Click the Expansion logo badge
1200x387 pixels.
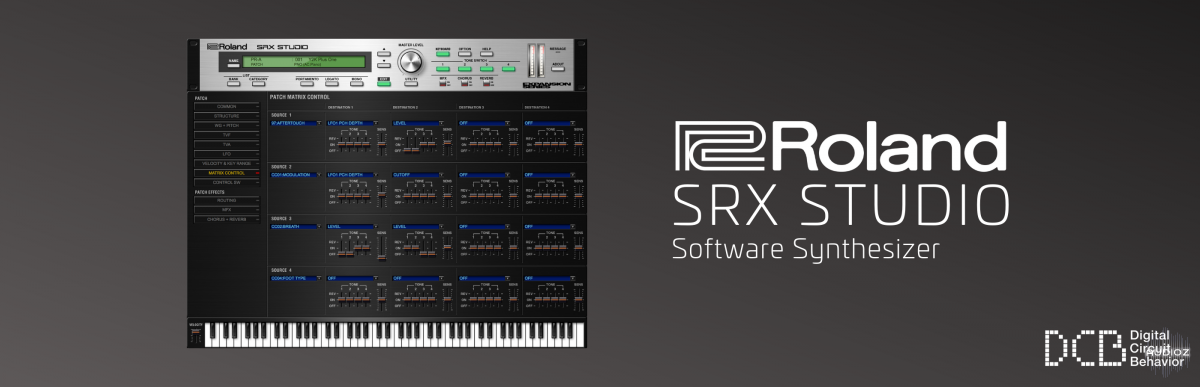(x=547, y=85)
